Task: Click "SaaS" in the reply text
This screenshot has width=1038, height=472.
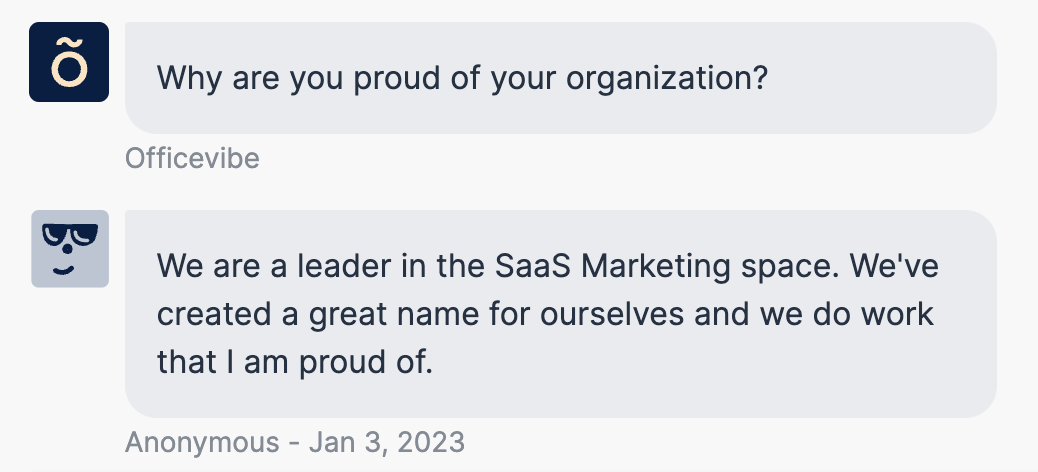Action: click(533, 266)
